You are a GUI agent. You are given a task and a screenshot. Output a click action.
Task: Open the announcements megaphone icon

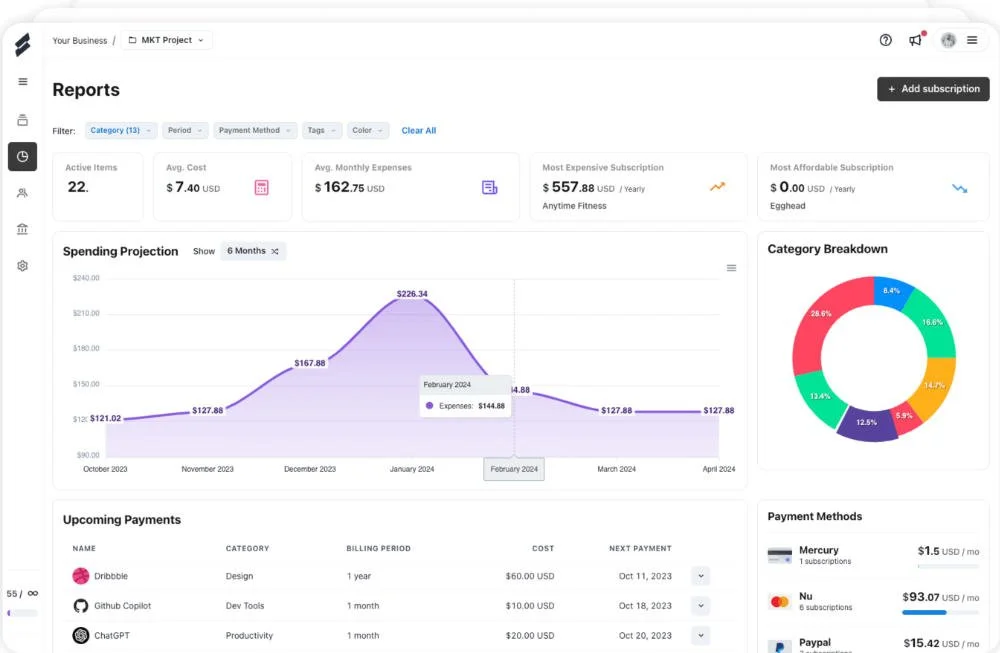tap(916, 40)
